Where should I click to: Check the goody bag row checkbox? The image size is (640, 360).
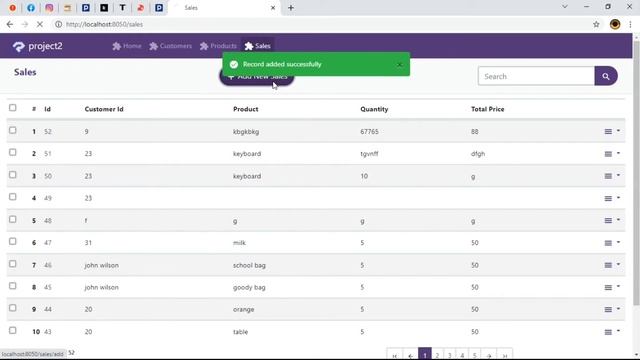coord(13,286)
